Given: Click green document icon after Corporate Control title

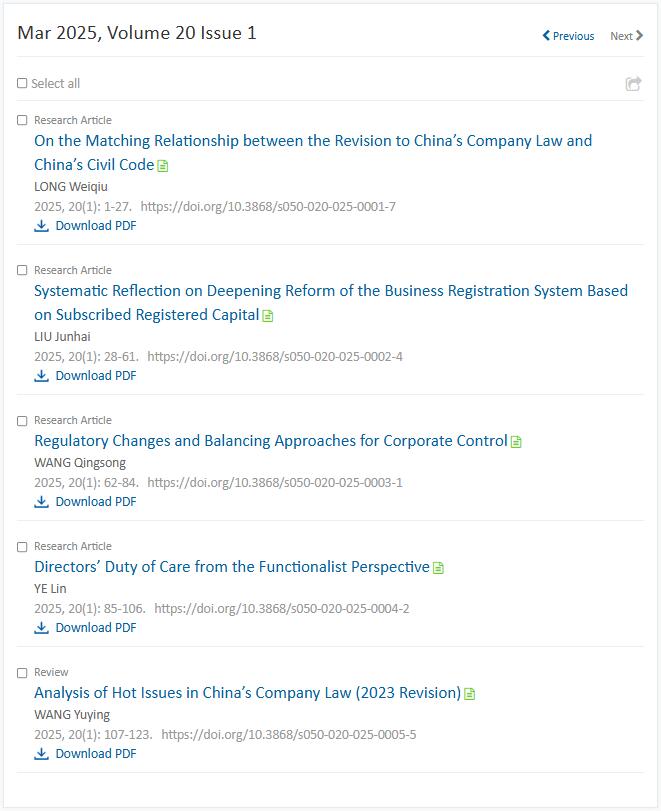Looking at the screenshot, I should 516,442.
